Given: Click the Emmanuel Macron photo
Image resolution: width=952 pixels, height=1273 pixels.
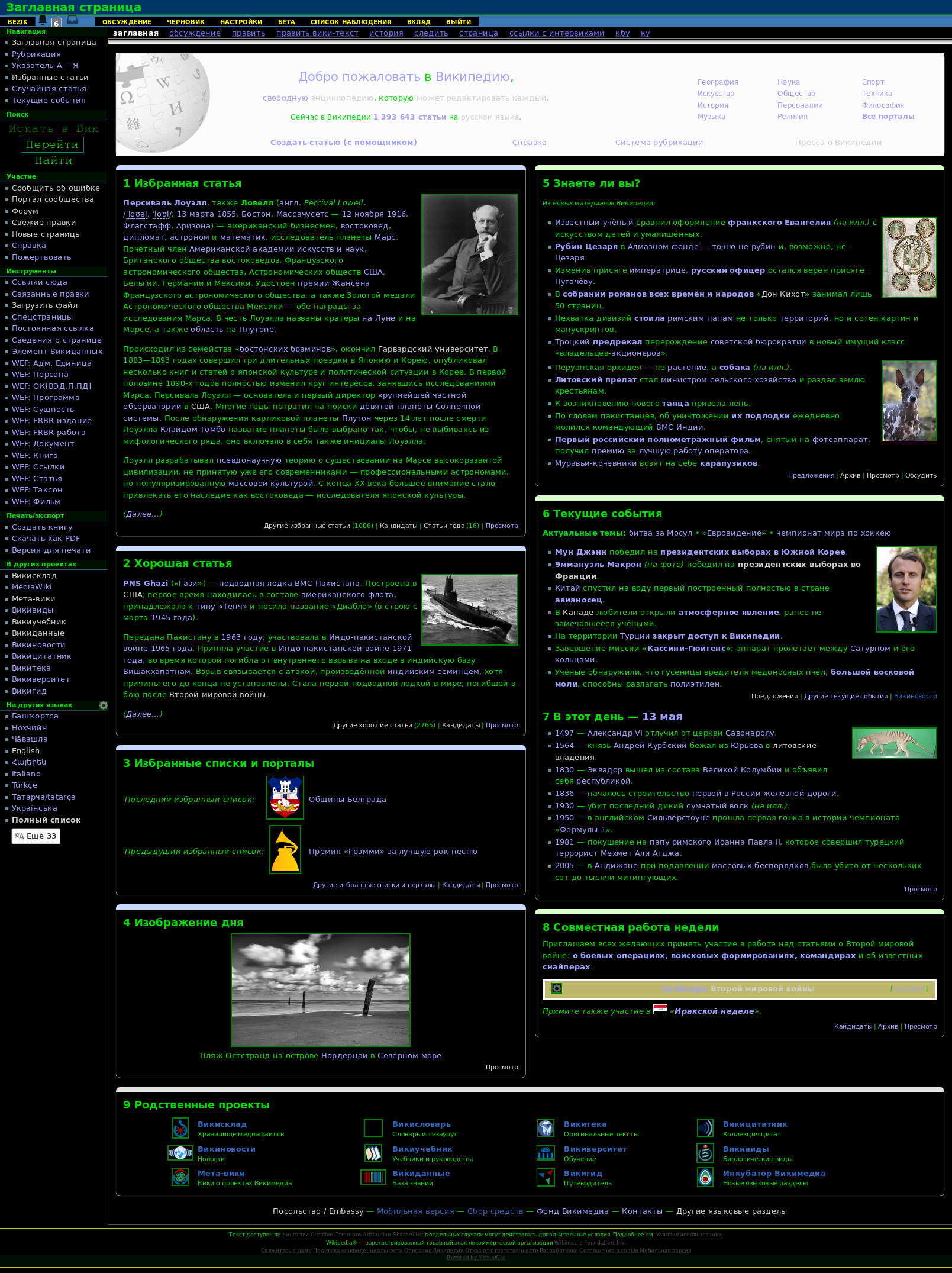Looking at the screenshot, I should (x=906, y=589).
